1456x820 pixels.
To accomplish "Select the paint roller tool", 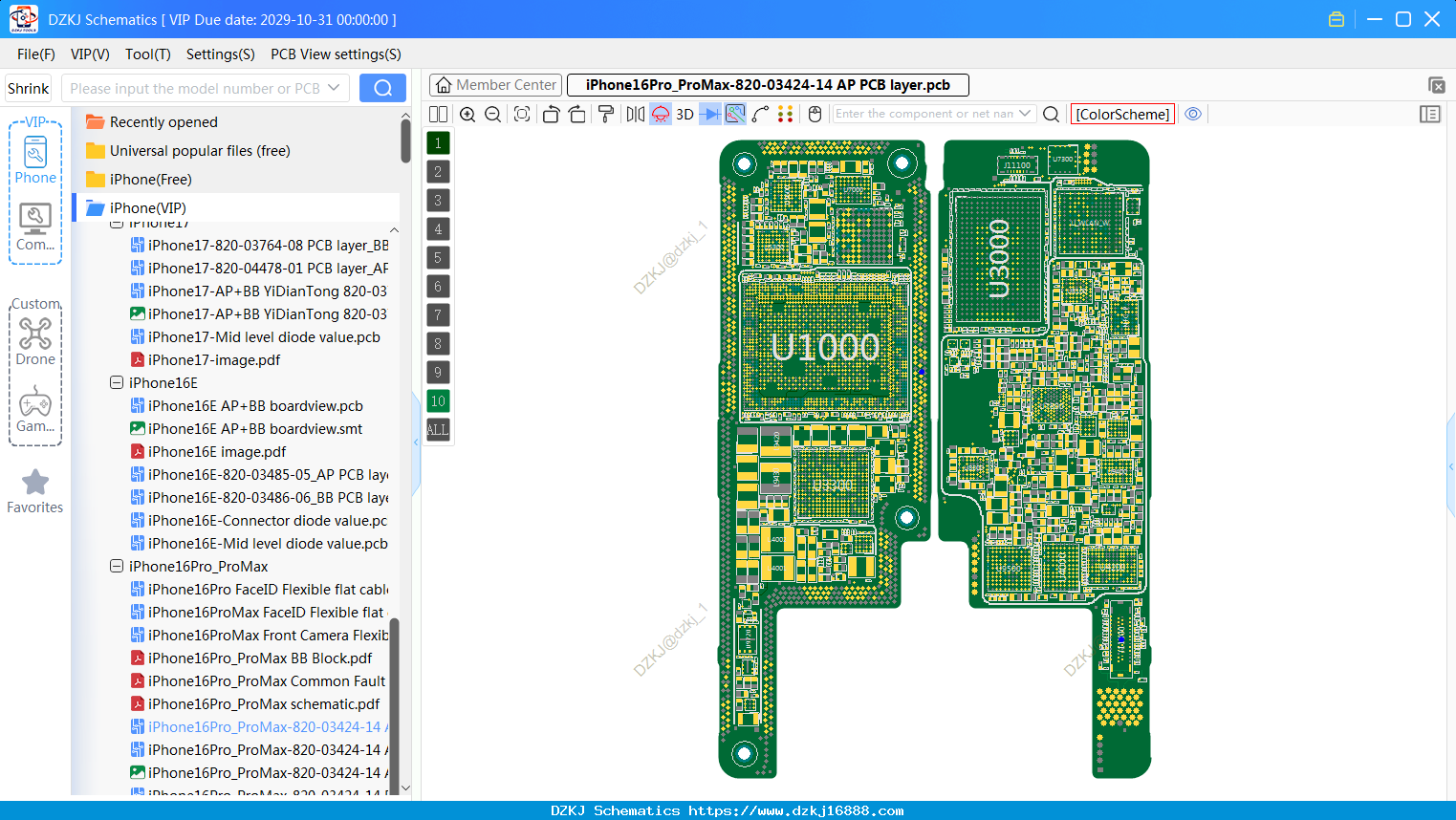I will (606, 114).
